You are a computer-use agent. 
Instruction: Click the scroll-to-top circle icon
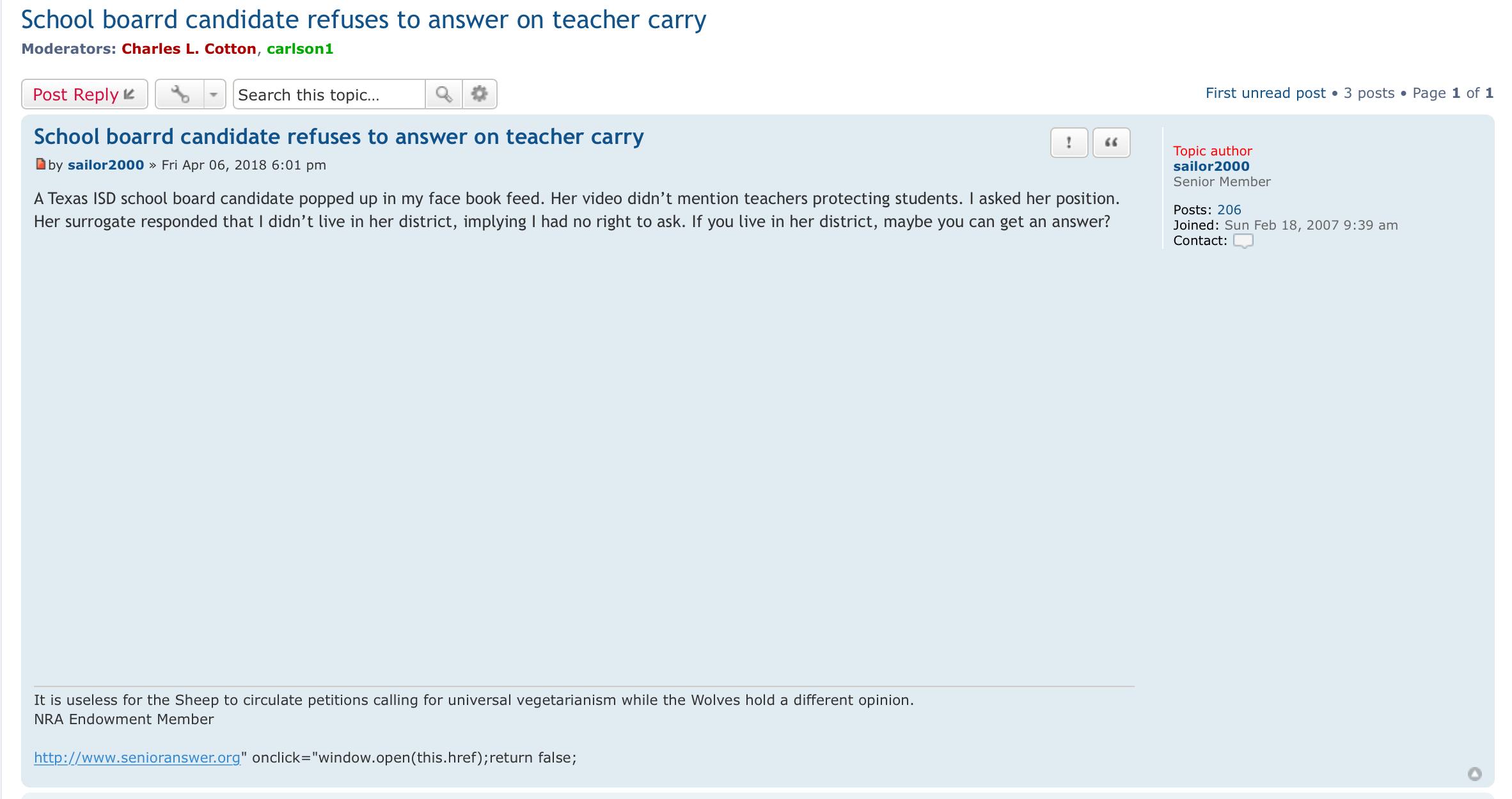(1475, 775)
